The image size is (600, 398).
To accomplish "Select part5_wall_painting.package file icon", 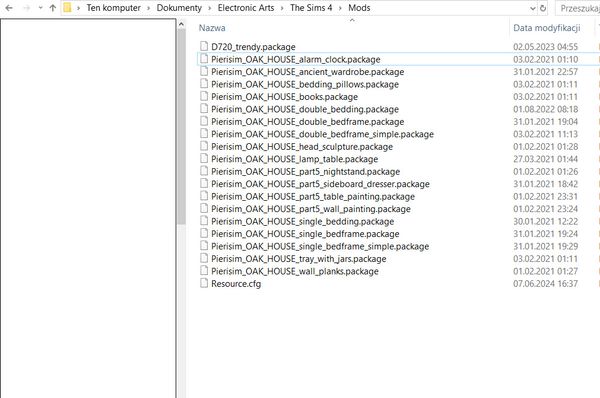I will click(204, 209).
